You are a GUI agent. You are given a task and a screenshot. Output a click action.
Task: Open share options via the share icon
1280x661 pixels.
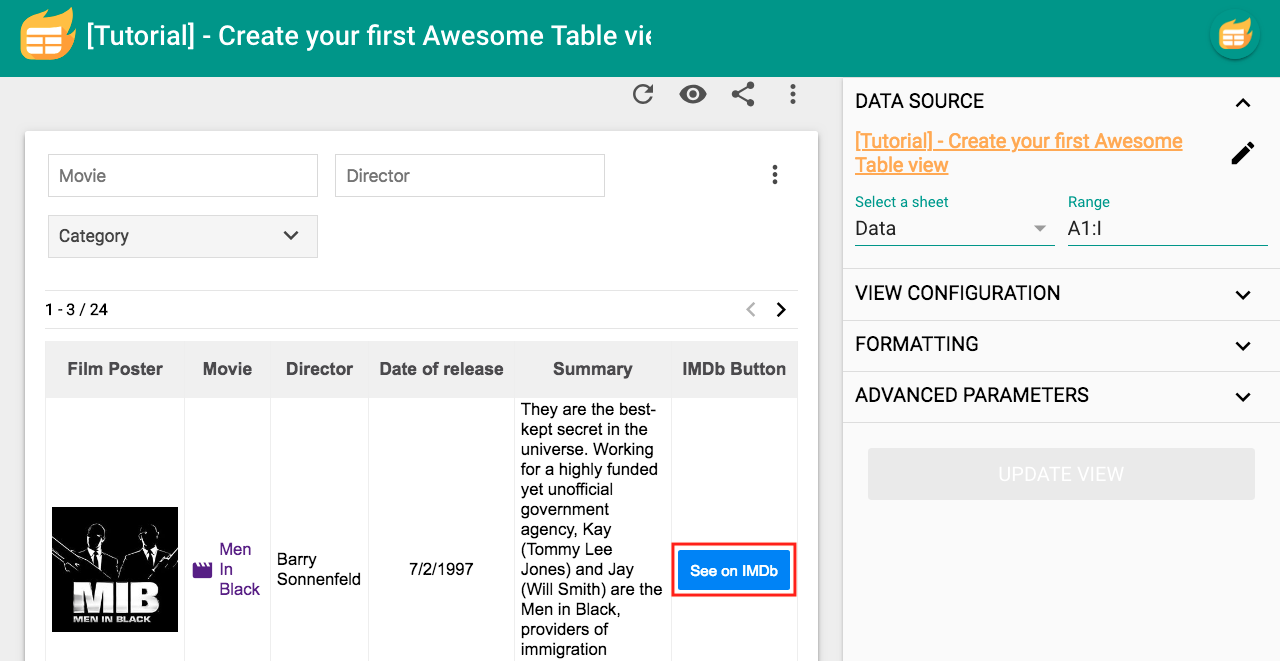743,94
